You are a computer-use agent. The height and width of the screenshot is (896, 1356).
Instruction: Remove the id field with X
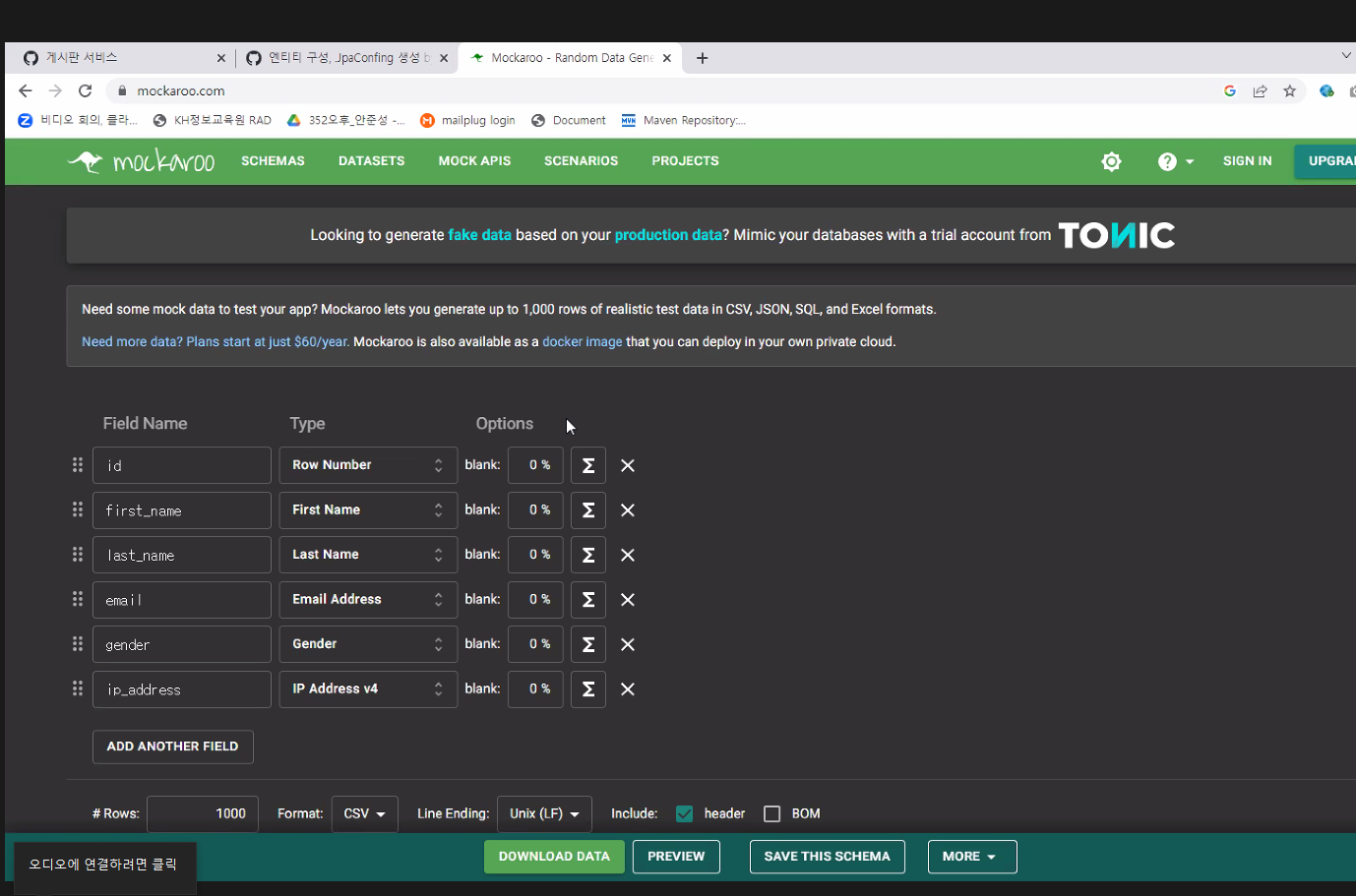[628, 465]
